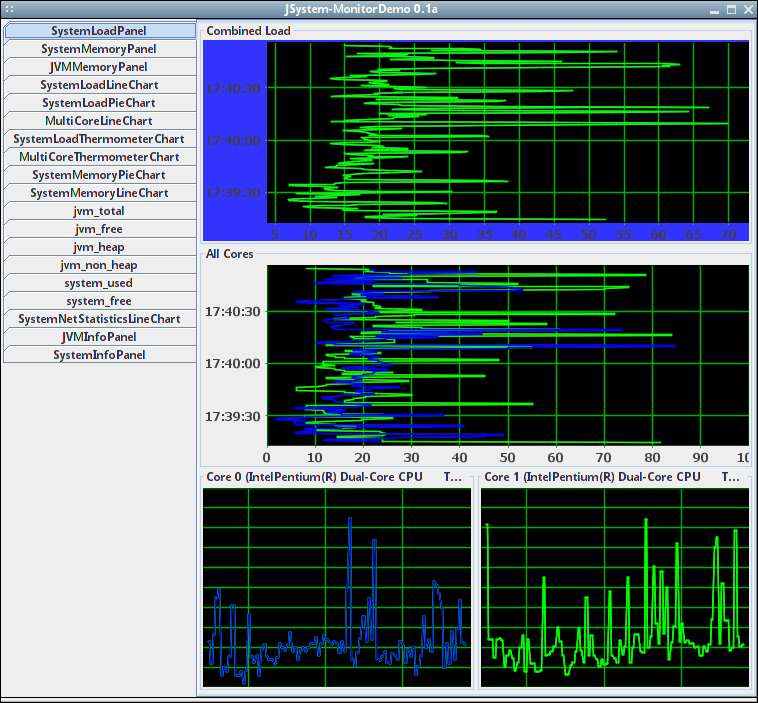
Task: Maximize the JSystem-MonitorDemo window
Action: coord(731,9)
